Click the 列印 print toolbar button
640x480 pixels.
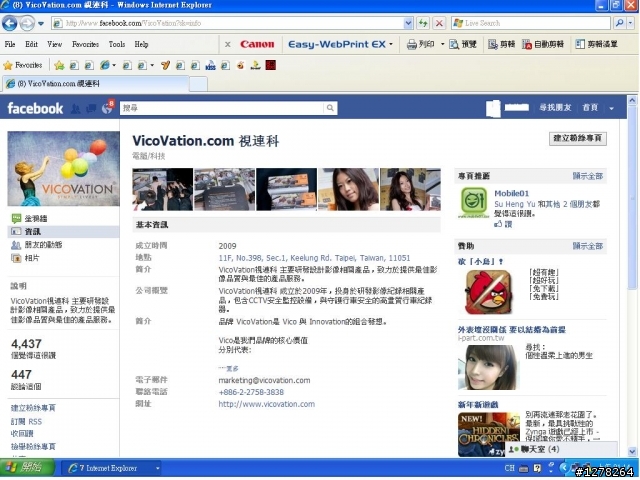[421, 44]
